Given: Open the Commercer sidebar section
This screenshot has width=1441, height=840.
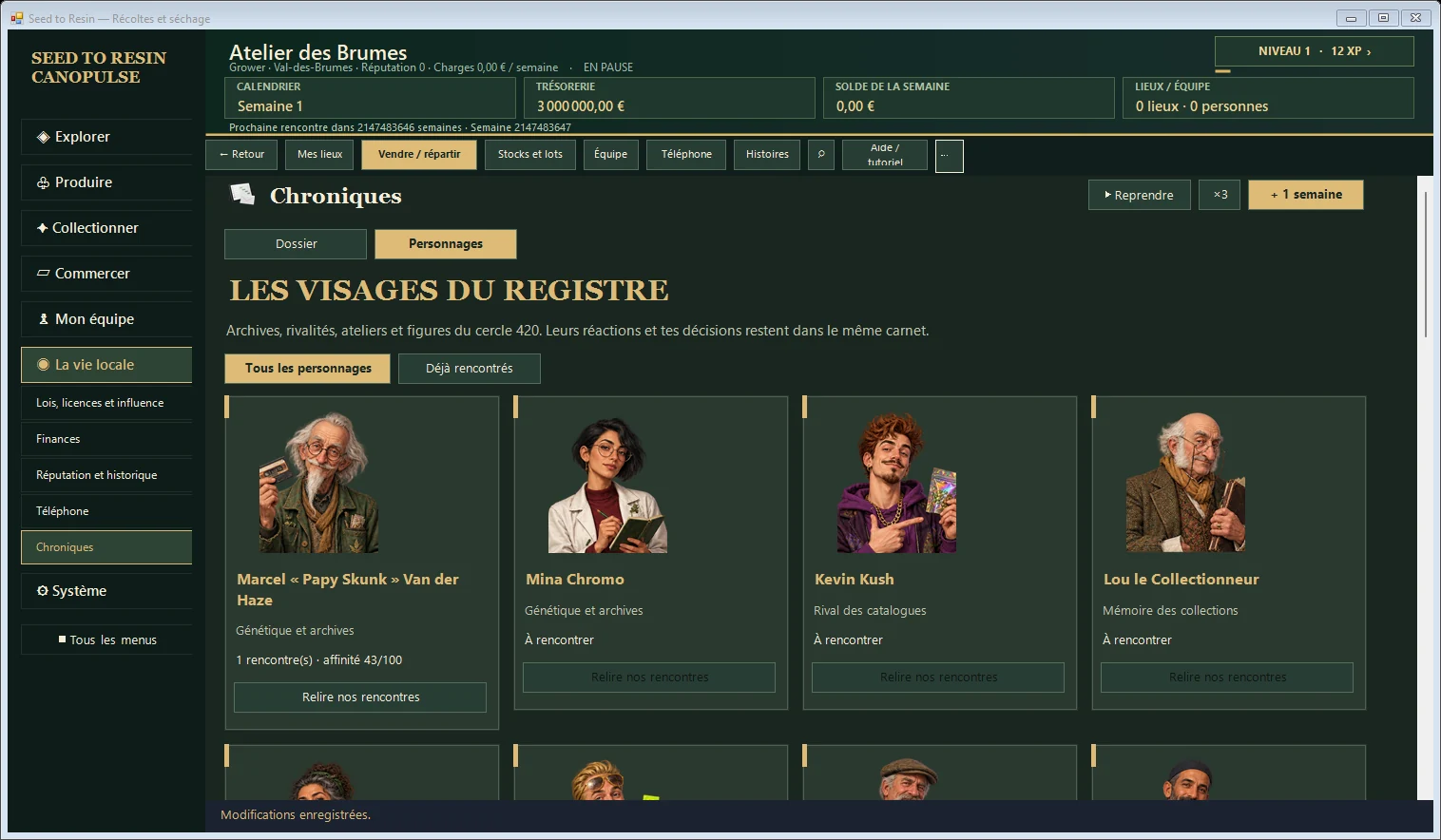Looking at the screenshot, I should (x=106, y=274).
